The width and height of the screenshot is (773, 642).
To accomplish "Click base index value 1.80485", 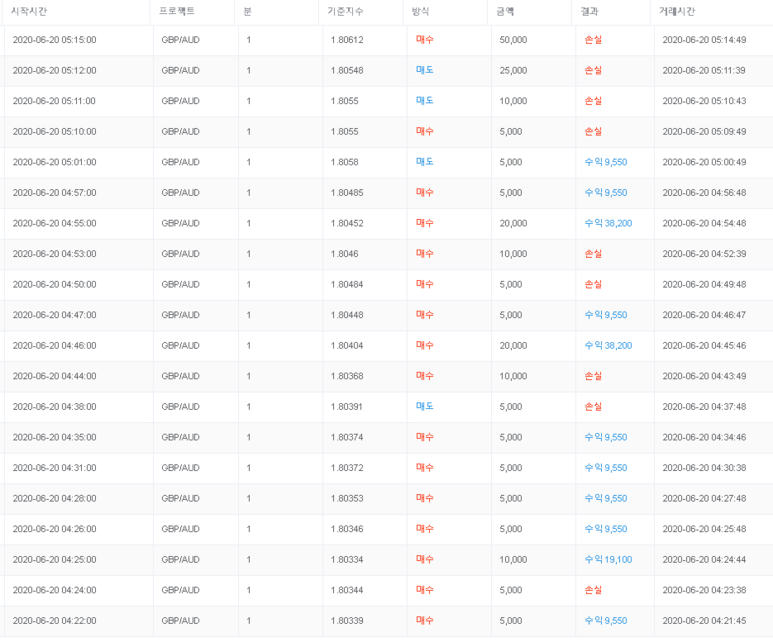I will click(x=347, y=193).
